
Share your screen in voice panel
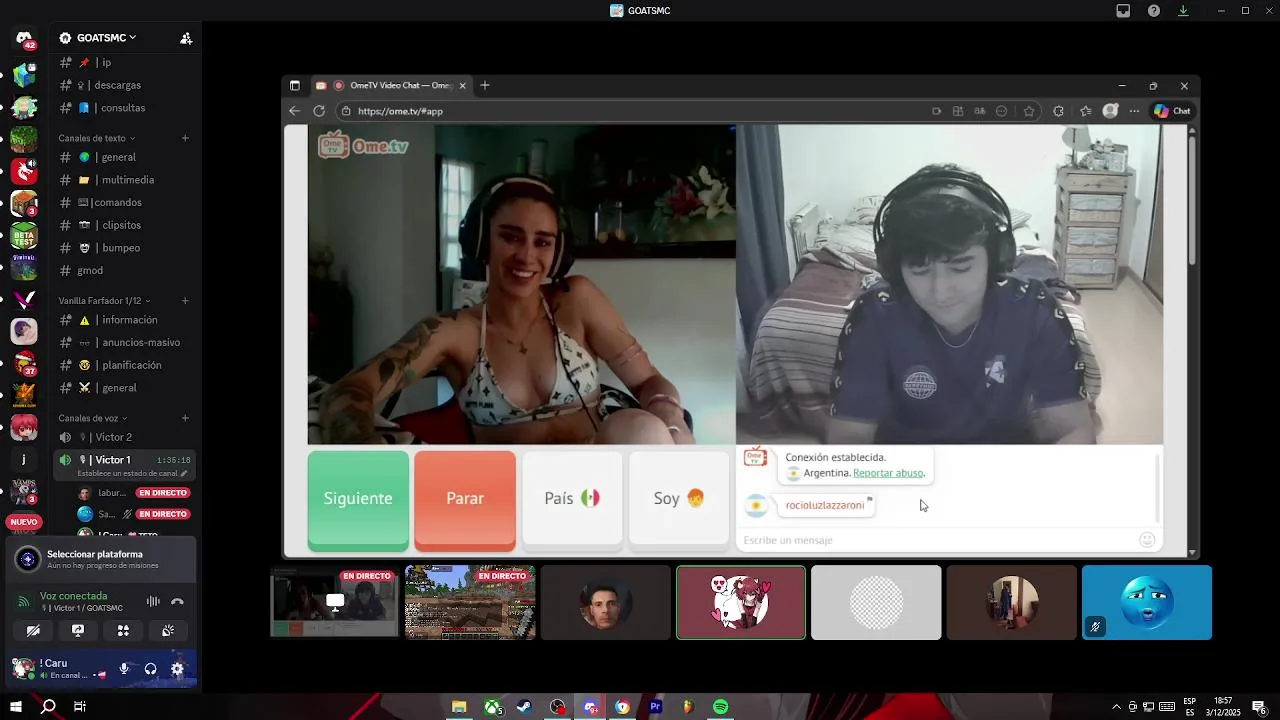coord(78,631)
